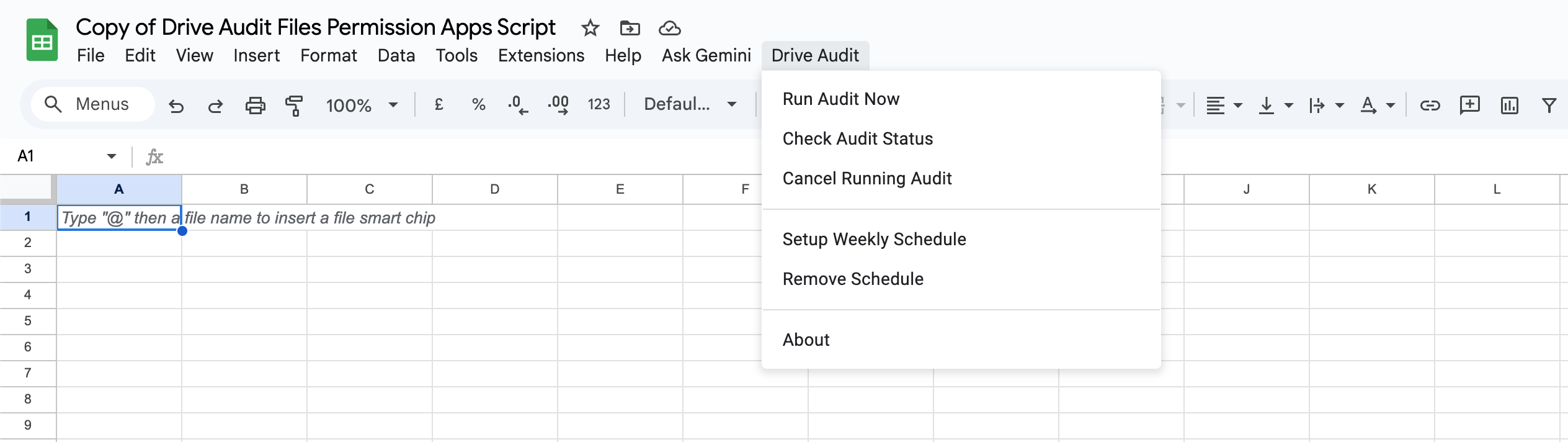This screenshot has width=1568, height=442.
Task: Star this spreadsheet document
Action: point(590,28)
